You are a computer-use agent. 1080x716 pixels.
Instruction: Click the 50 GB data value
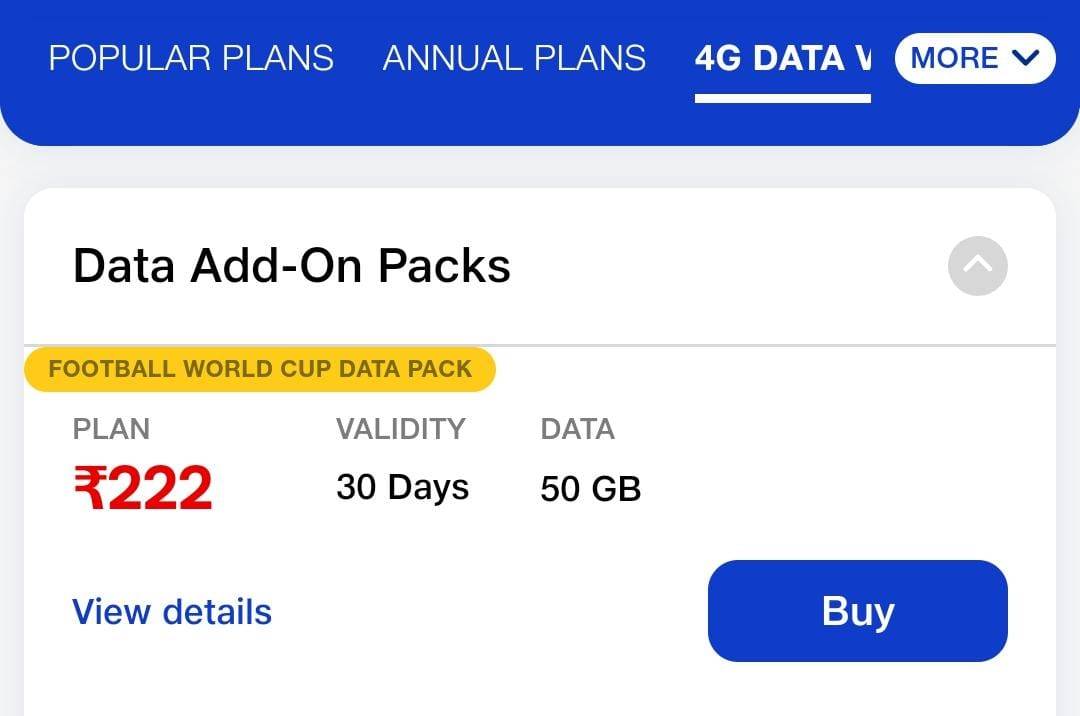tap(590, 489)
